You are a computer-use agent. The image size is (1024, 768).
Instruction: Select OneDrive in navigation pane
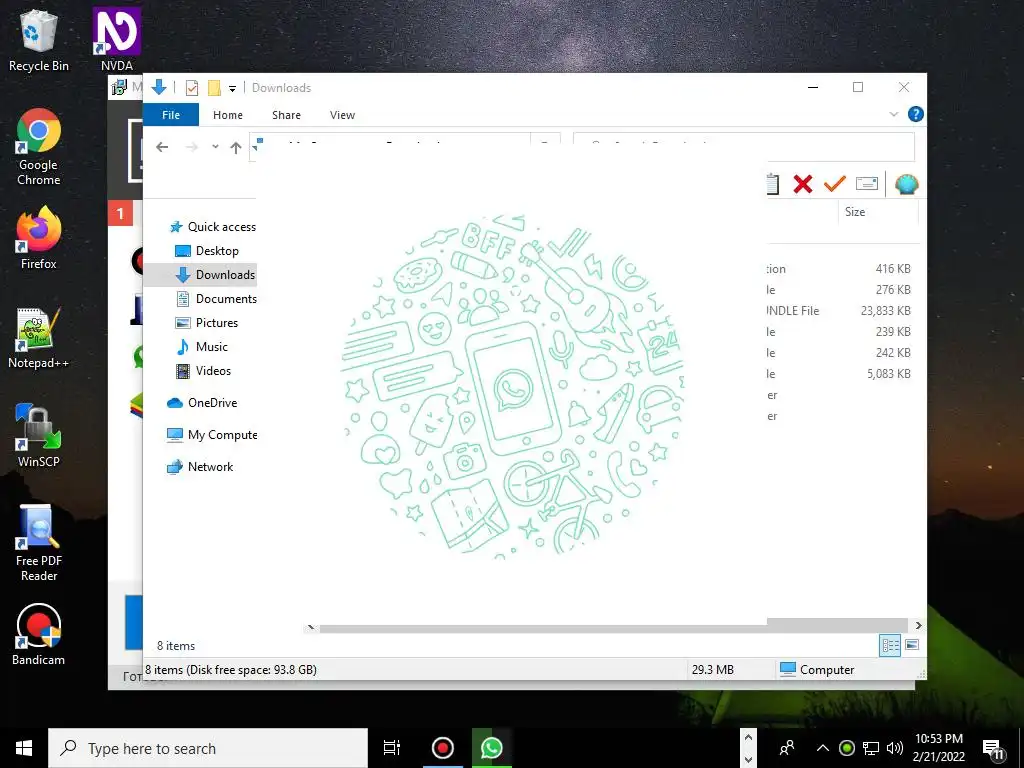(202, 403)
